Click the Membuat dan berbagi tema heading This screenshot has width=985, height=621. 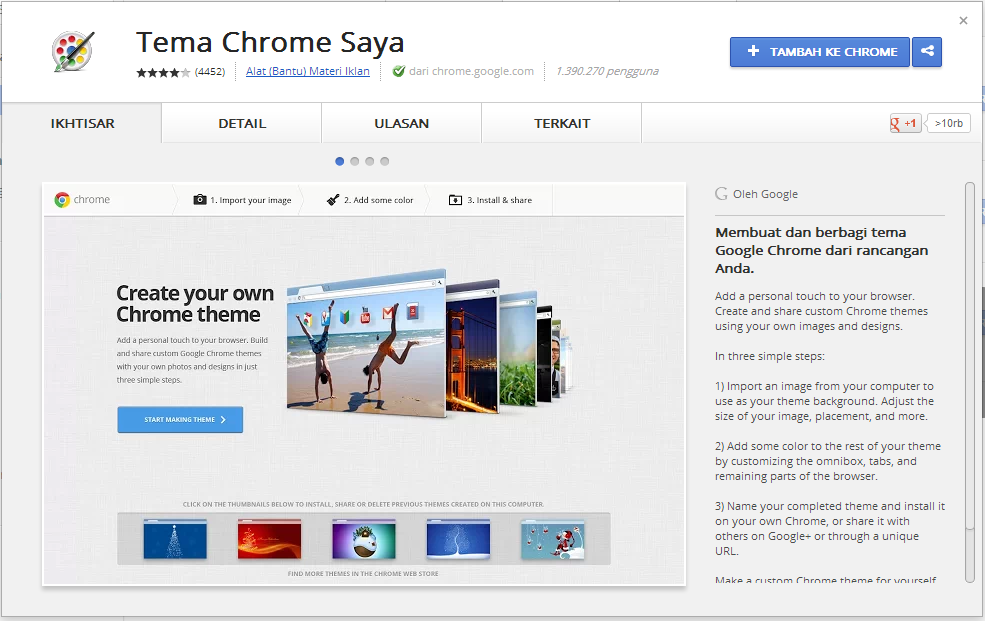[x=821, y=250]
